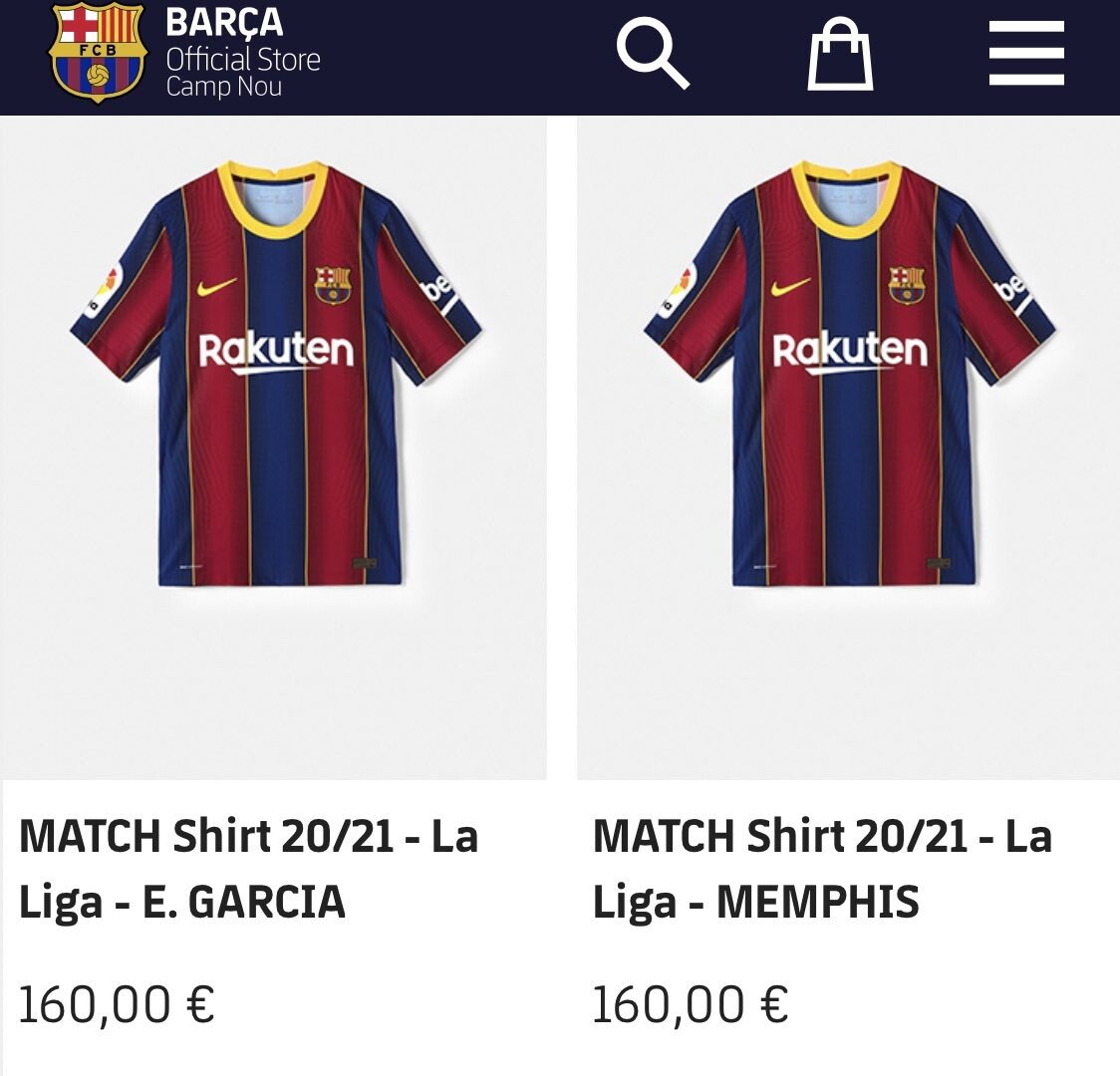
Task: Click the BARÇA header title text
Action: [x=225, y=22]
